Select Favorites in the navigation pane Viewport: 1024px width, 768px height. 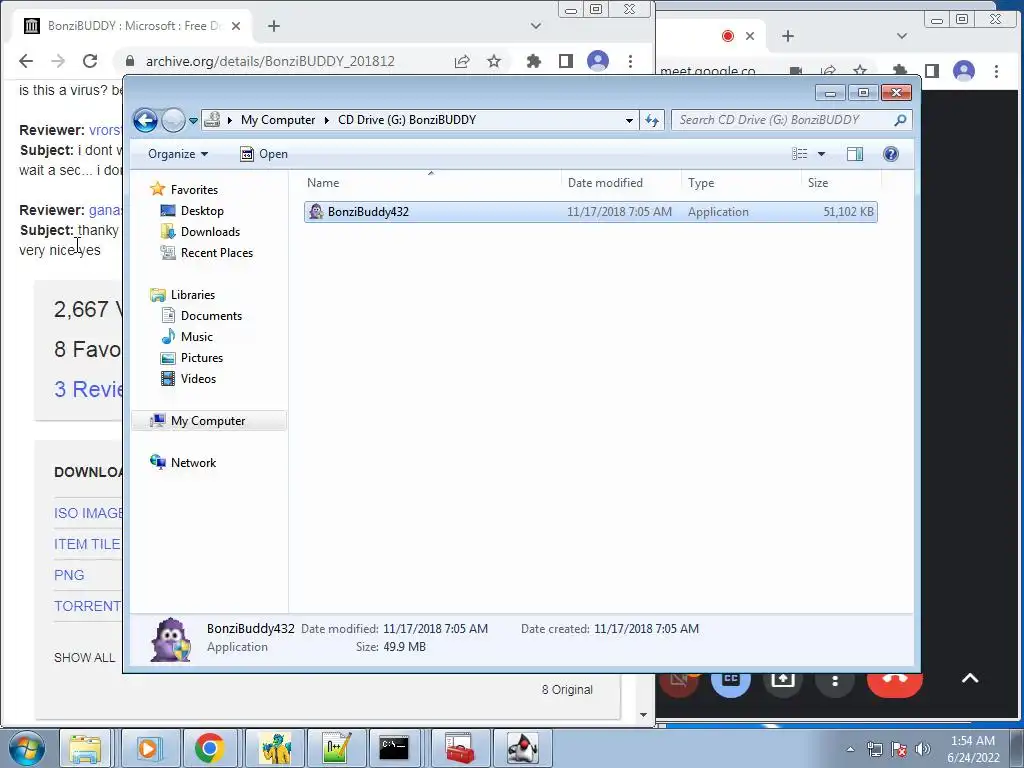coord(194,190)
